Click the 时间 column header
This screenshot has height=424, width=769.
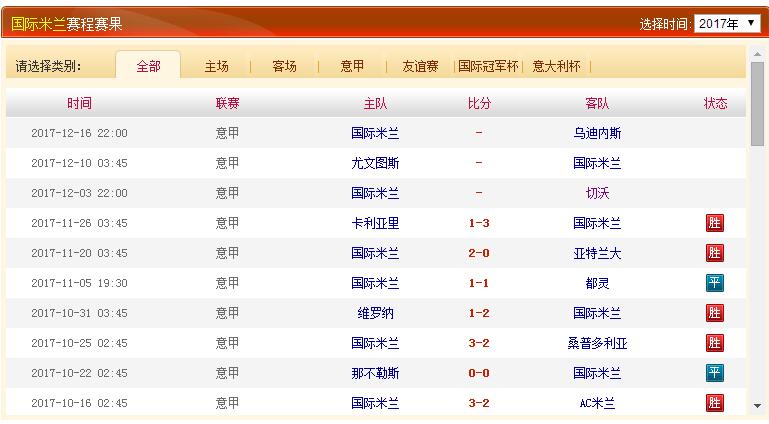79,103
